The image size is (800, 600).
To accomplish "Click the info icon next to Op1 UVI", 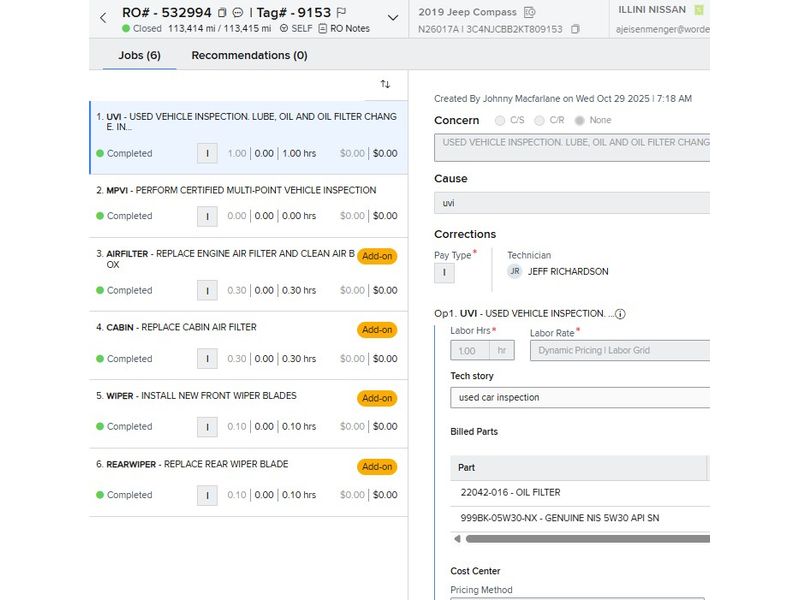I will pos(620,314).
